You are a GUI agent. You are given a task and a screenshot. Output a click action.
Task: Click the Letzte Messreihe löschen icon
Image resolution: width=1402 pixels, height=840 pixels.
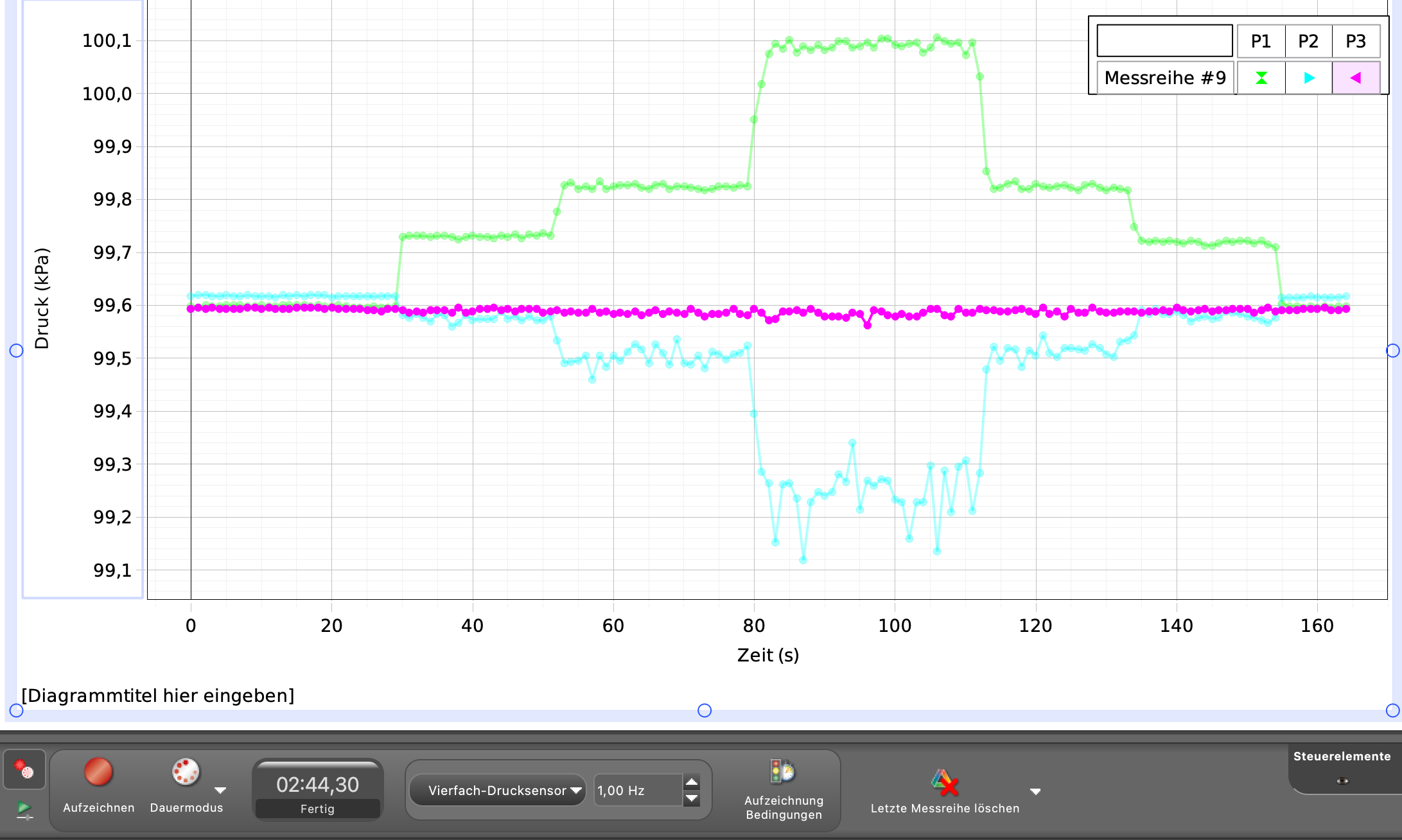pyautogui.click(x=944, y=782)
